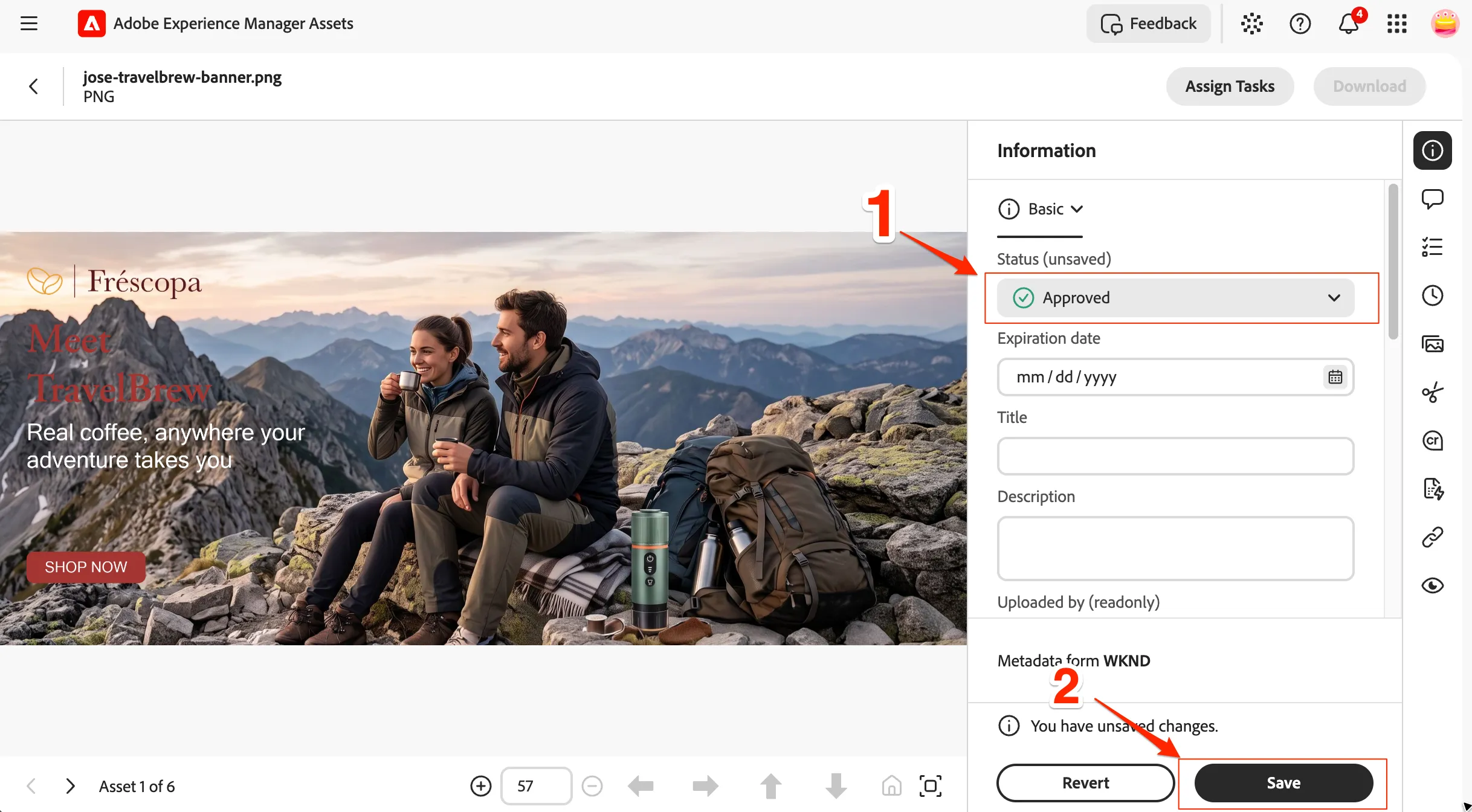This screenshot has height=812, width=1472.
Task: Open the Content Credentials cr icon
Action: [x=1433, y=440]
